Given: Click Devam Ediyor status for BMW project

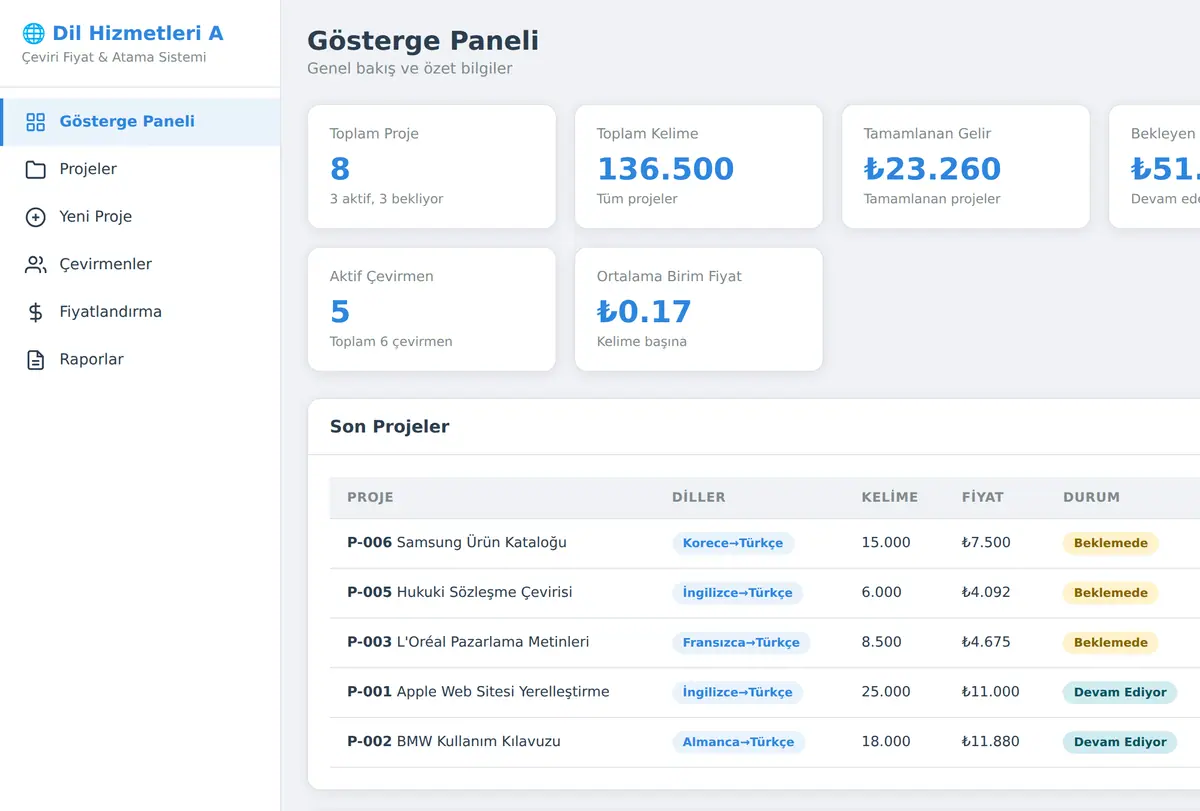Looking at the screenshot, I should coord(1120,742).
